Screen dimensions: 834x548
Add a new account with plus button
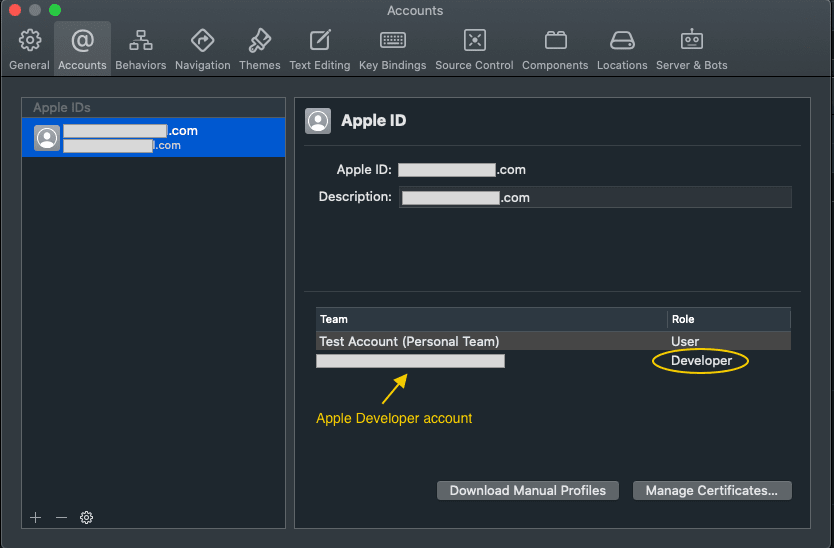[36, 517]
